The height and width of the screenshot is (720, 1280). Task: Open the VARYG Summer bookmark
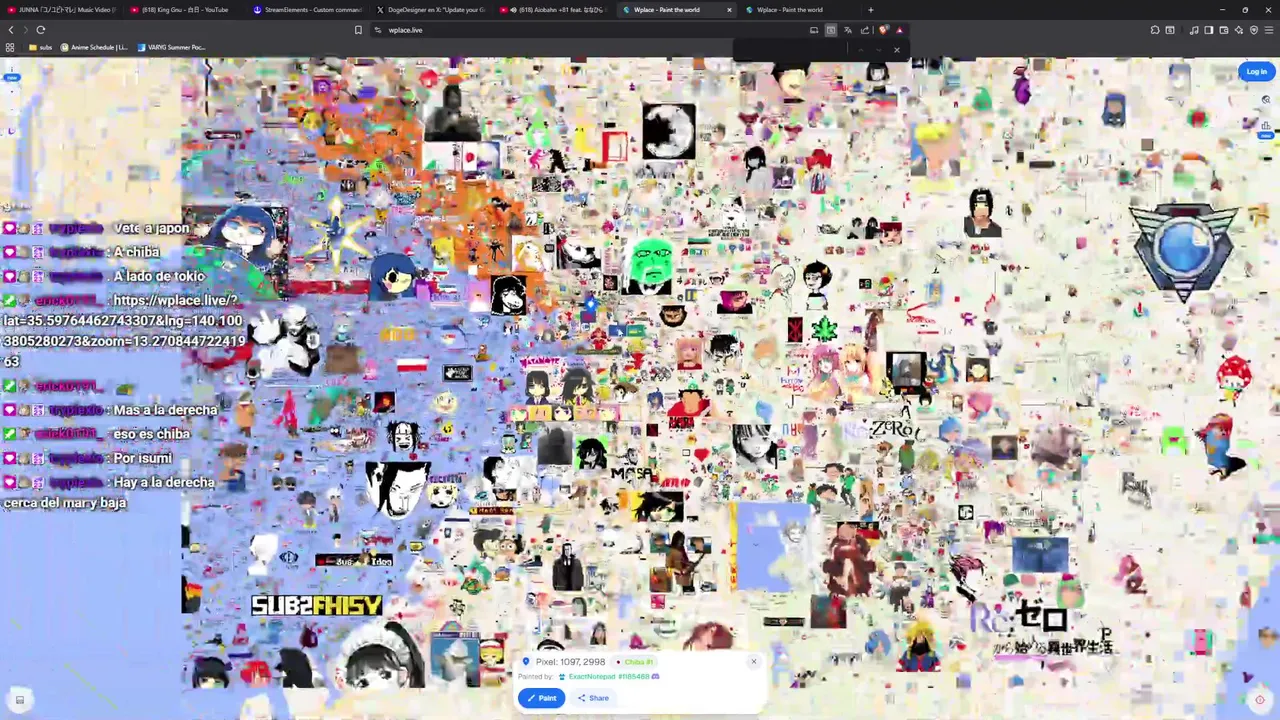[171, 47]
